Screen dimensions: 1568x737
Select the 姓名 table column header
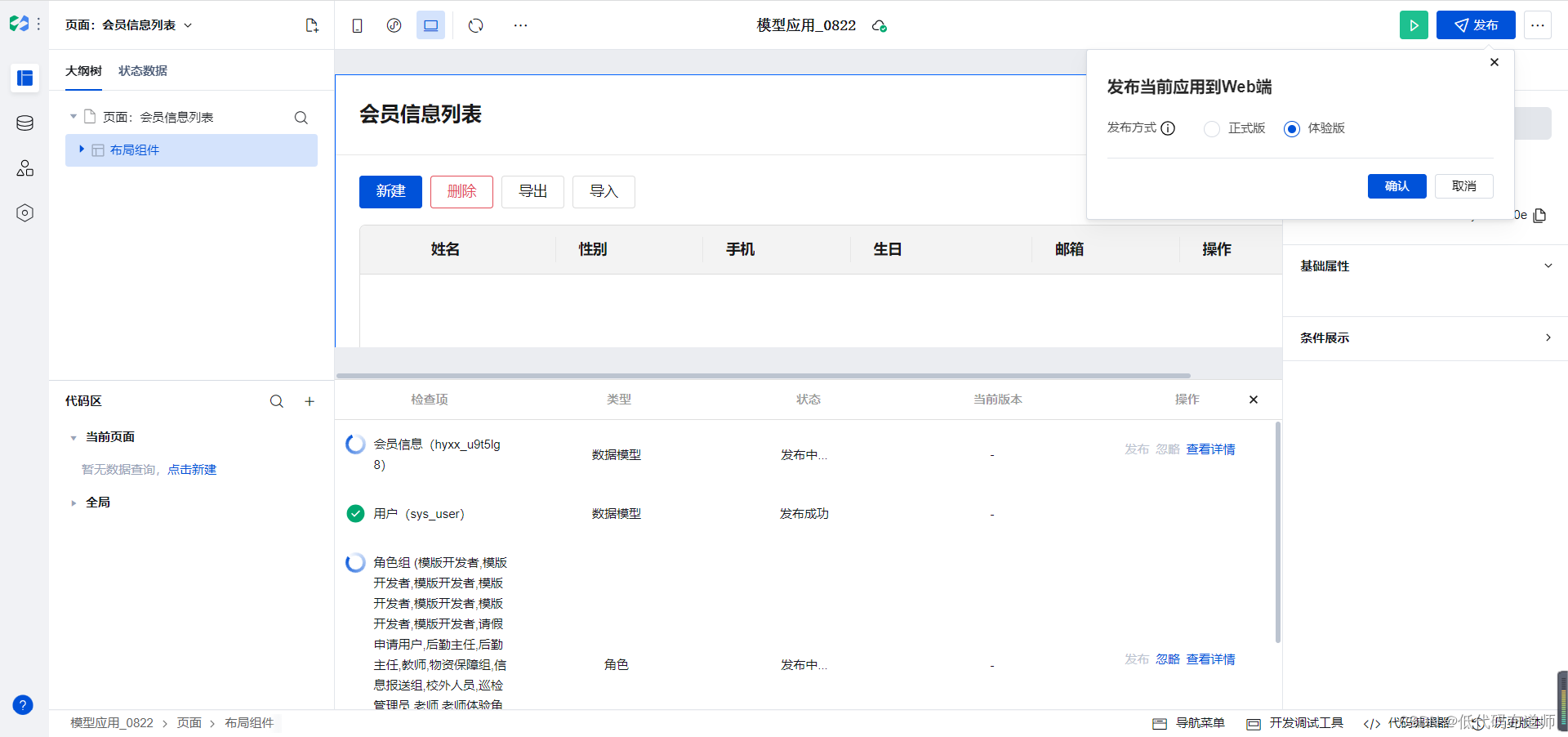pyautogui.click(x=446, y=249)
